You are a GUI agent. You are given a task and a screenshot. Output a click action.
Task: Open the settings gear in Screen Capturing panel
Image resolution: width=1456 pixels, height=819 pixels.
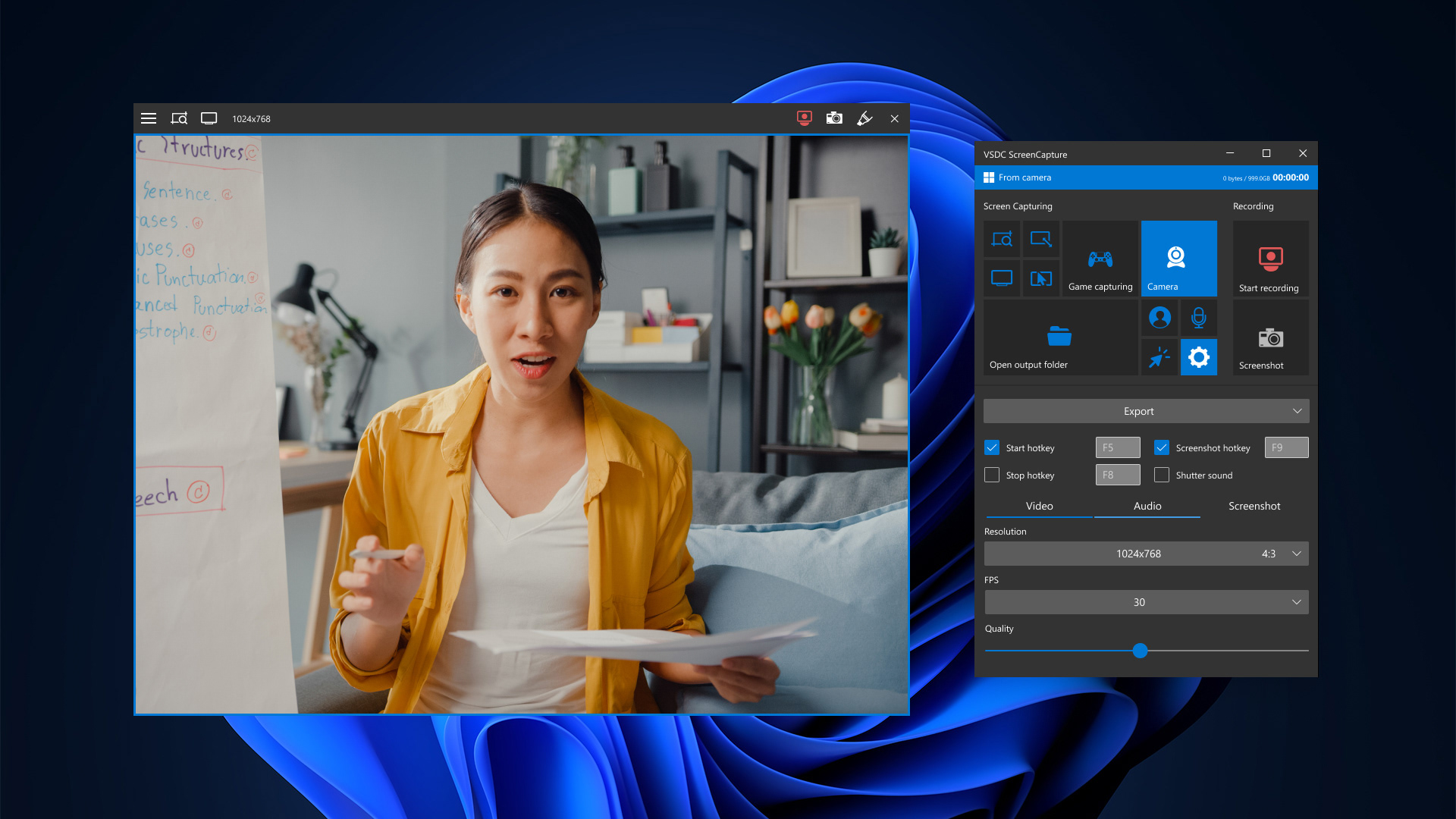(x=1199, y=357)
